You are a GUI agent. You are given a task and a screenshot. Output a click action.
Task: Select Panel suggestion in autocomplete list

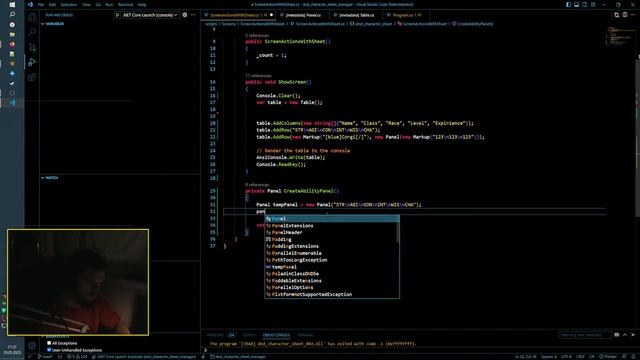point(331,219)
